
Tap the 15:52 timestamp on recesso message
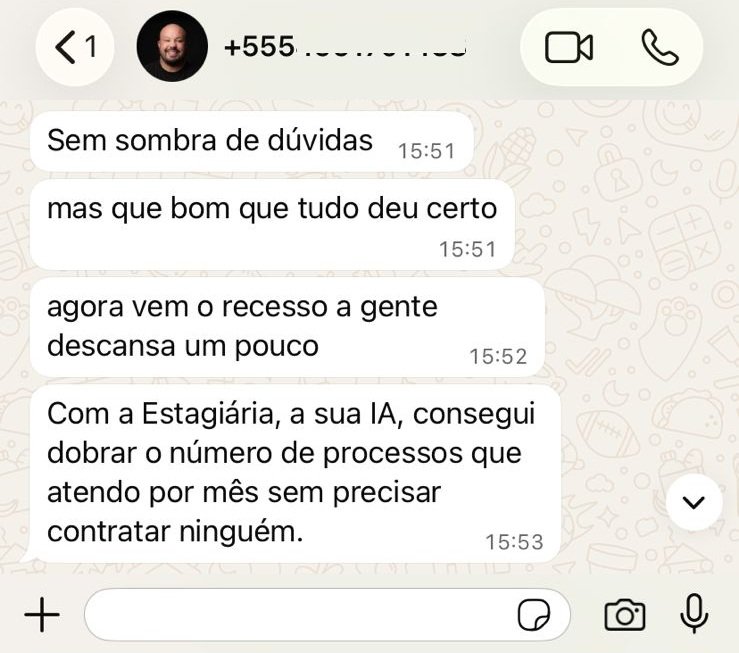(498, 357)
